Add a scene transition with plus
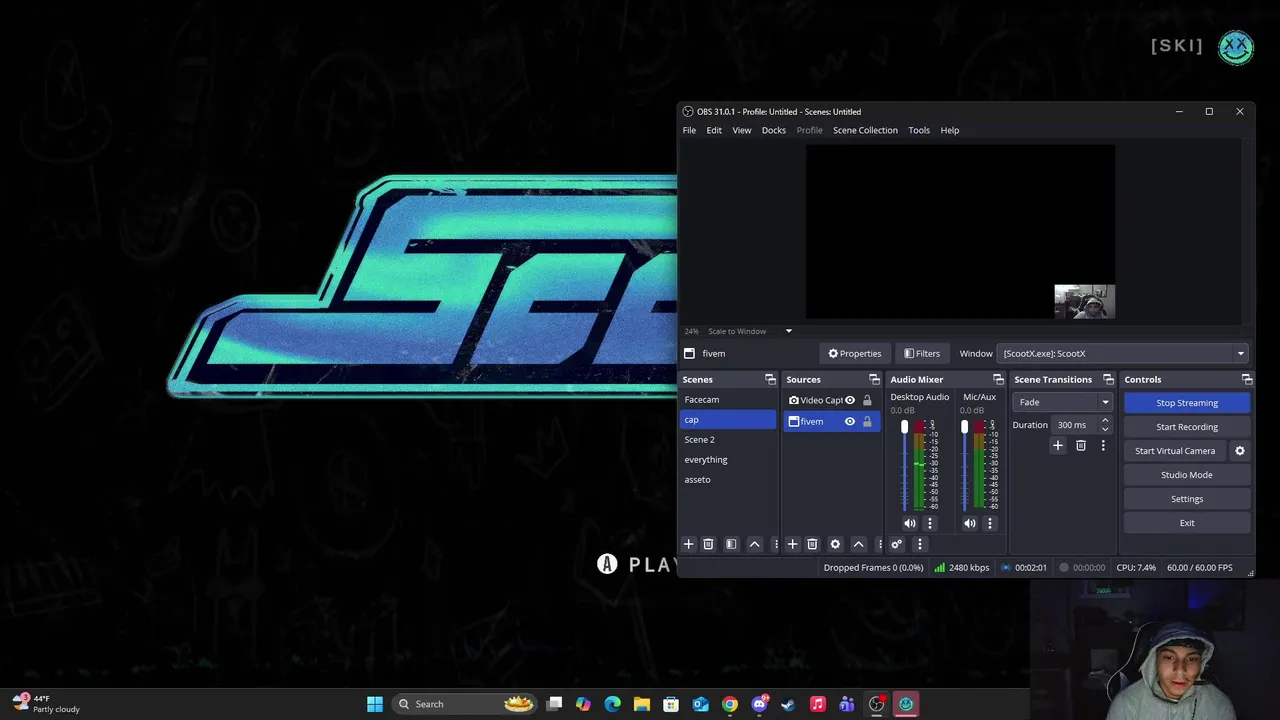Image resolution: width=1280 pixels, height=720 pixels. (1058, 445)
